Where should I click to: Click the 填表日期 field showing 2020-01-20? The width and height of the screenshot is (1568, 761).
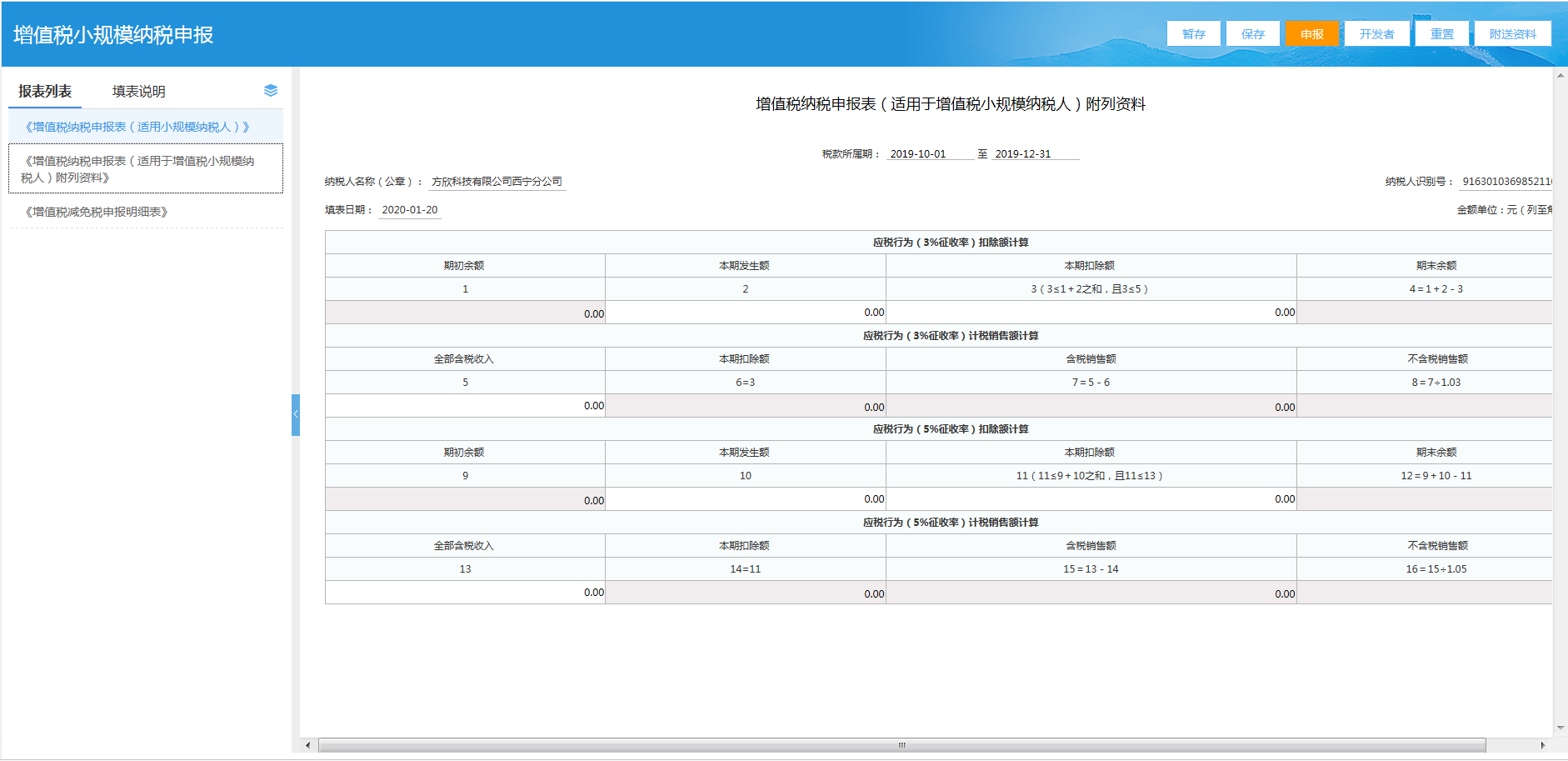pyautogui.click(x=407, y=209)
